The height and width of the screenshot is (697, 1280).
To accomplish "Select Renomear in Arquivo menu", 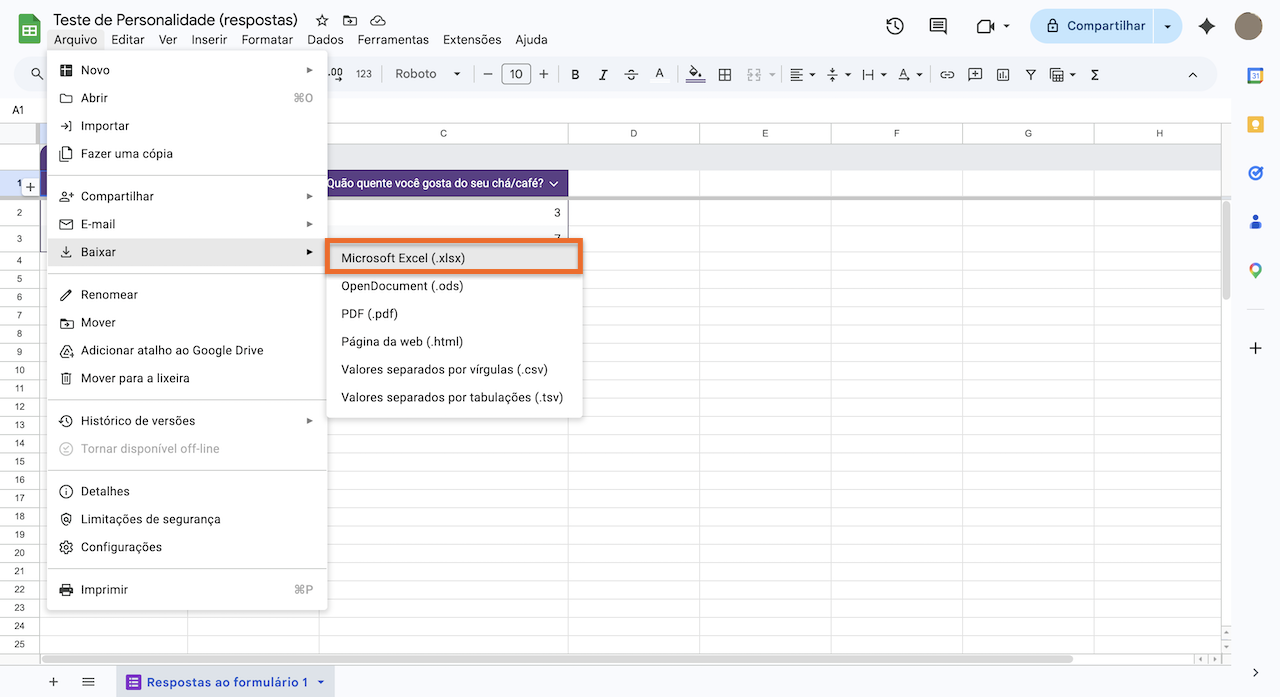I will coord(187,295).
